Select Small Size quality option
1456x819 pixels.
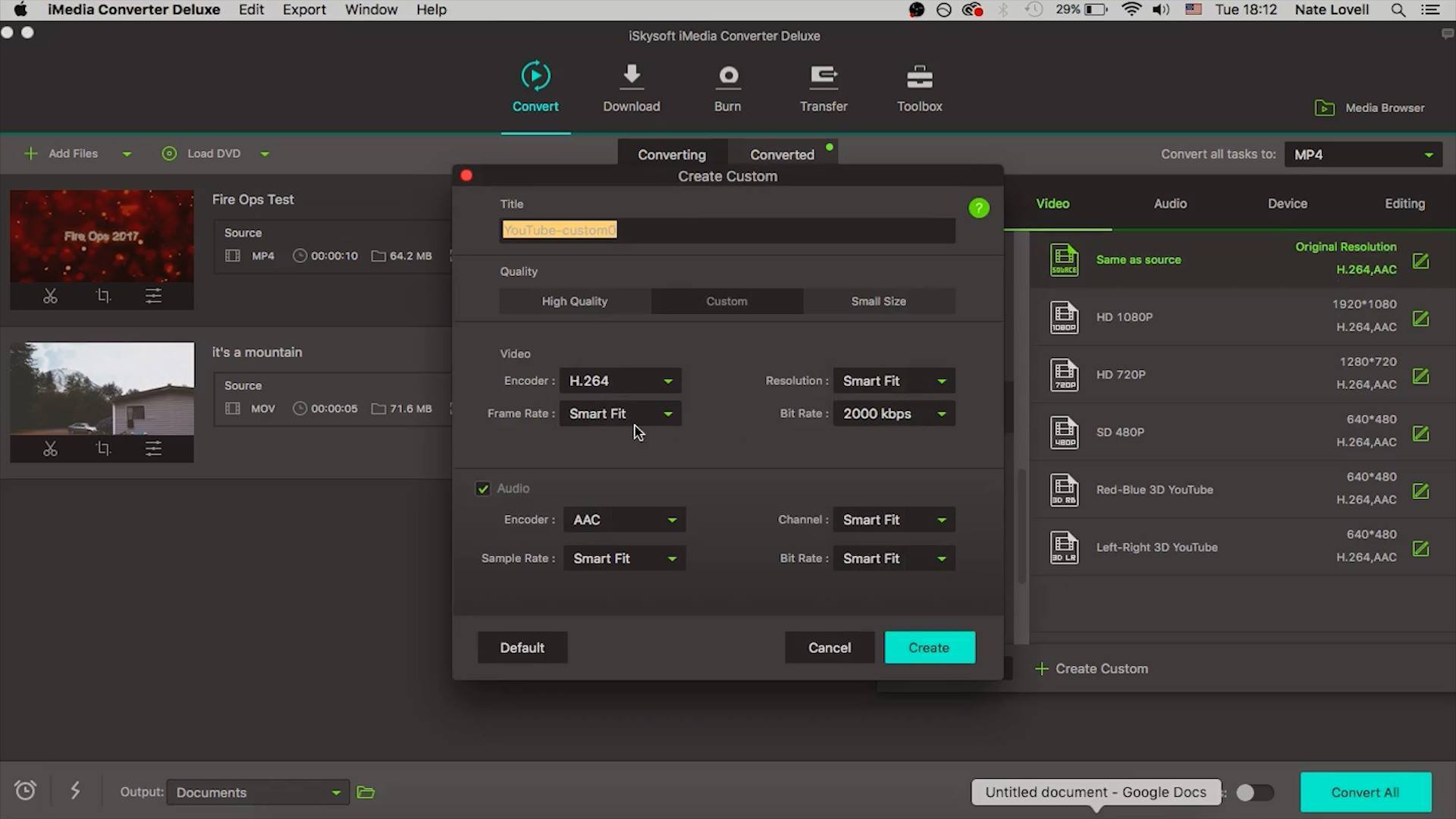(x=879, y=301)
